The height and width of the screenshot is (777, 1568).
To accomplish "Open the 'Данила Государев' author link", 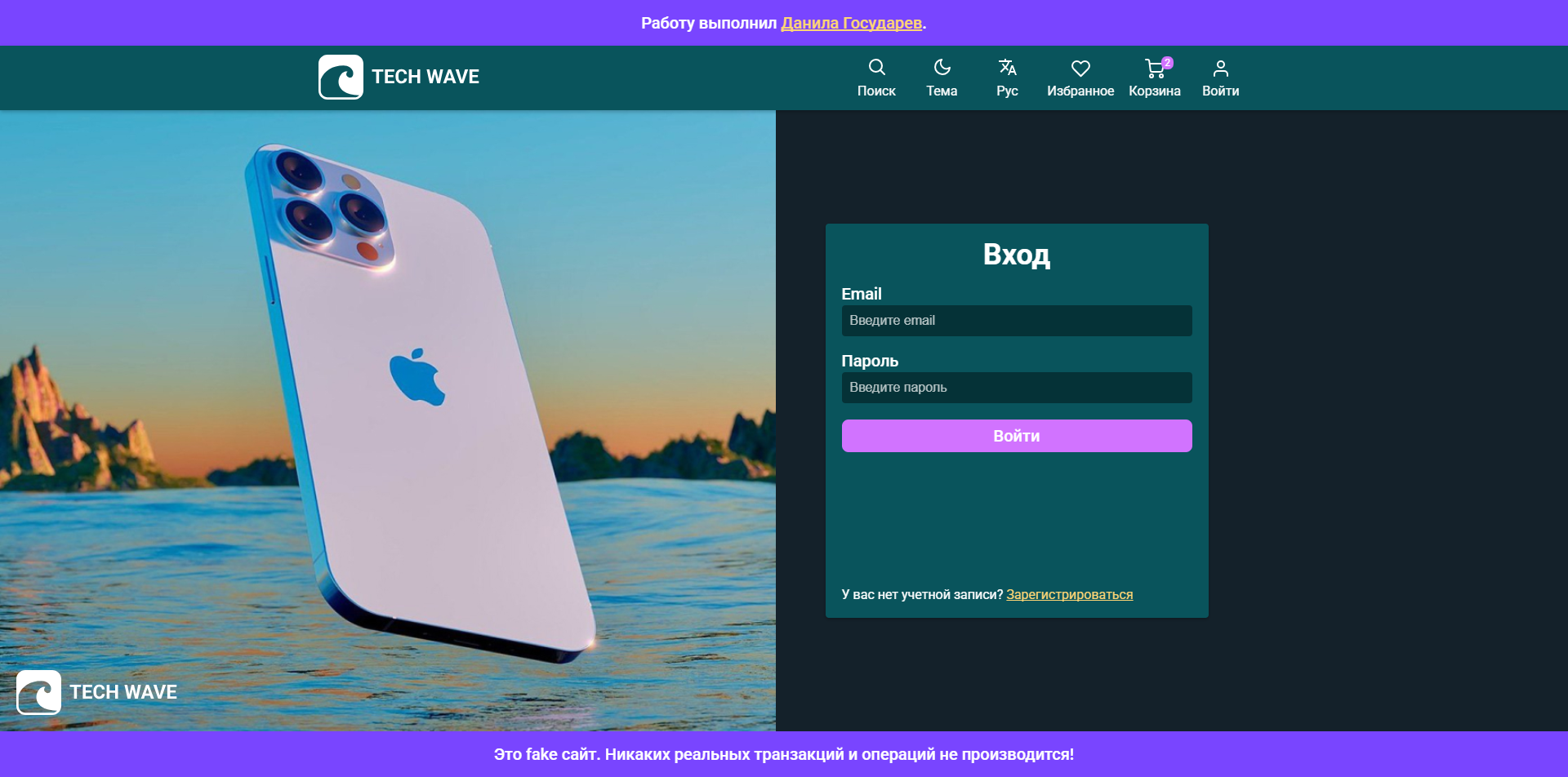I will pyautogui.click(x=851, y=23).
